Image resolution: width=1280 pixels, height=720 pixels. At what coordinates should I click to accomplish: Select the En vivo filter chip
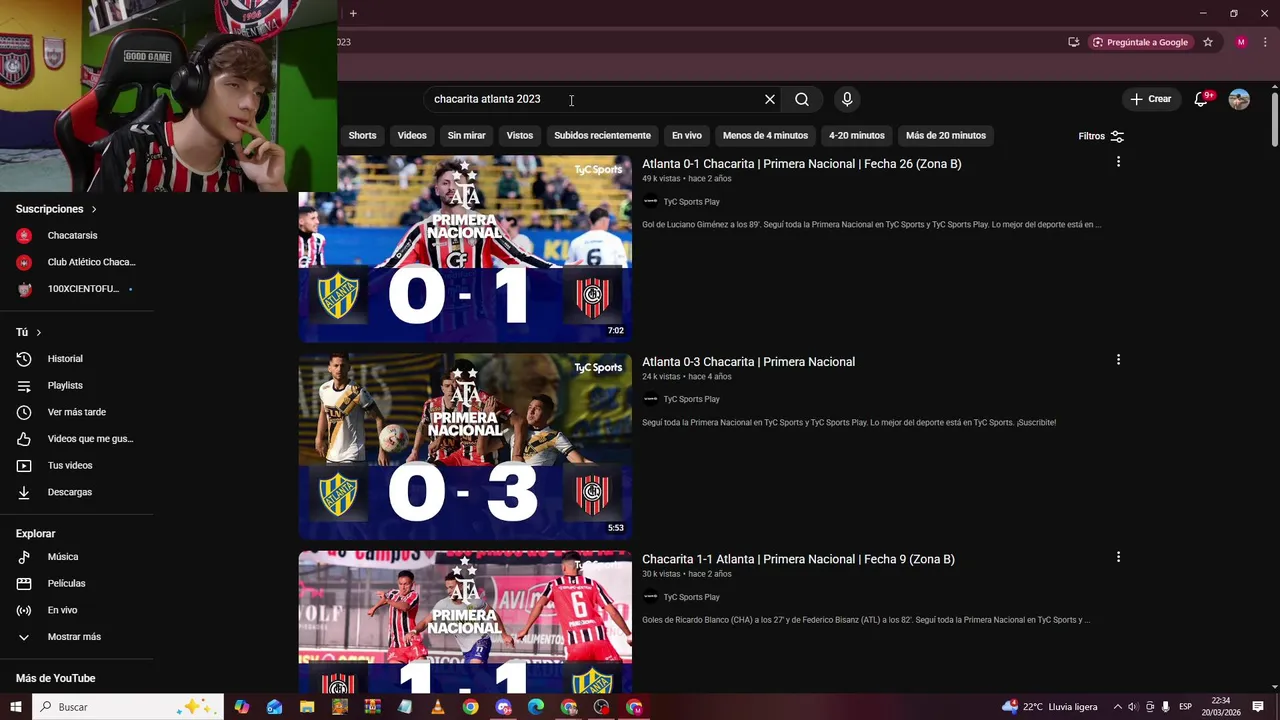click(686, 136)
